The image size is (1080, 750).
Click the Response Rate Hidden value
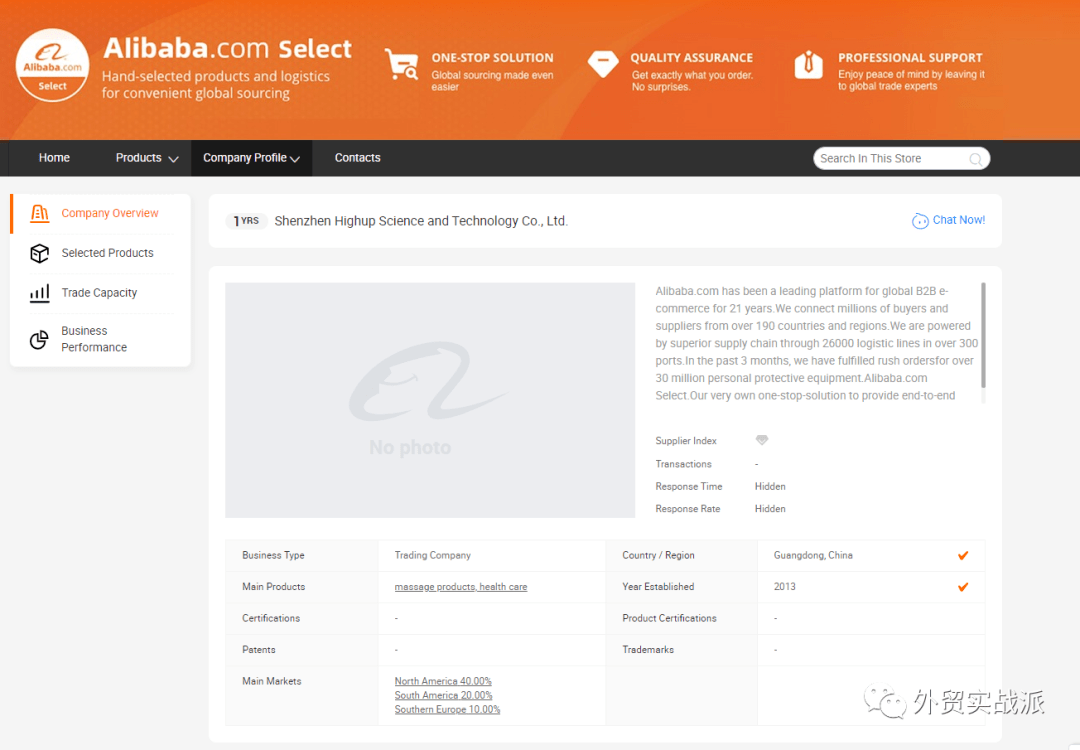(x=770, y=509)
